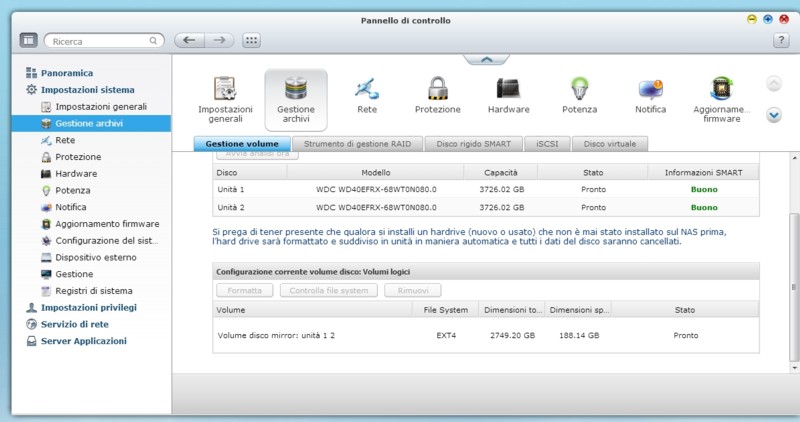Collapse the icon bar with the up chevron
The width and height of the screenshot is (800, 422).
click(485, 60)
